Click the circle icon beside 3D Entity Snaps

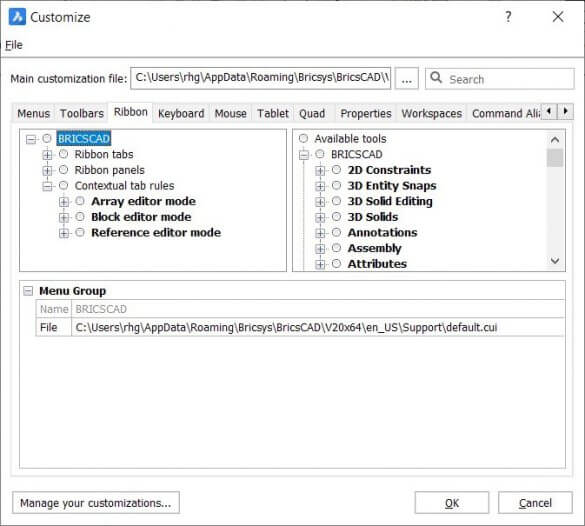coord(337,185)
